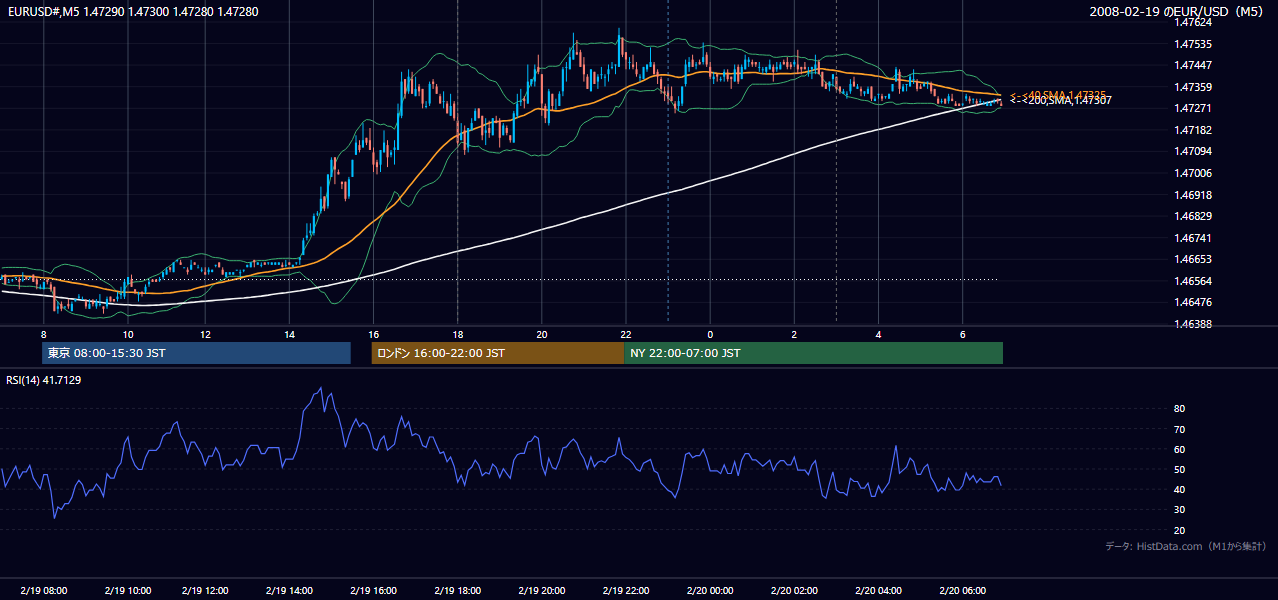This screenshot has width=1278, height=600.
Task: Click the RSI 60 level label
Action: [x=1179, y=449]
